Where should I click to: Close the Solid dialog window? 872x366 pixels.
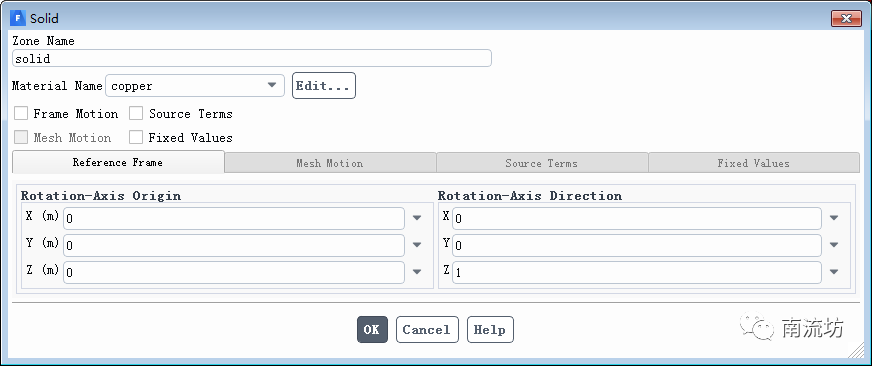click(846, 18)
